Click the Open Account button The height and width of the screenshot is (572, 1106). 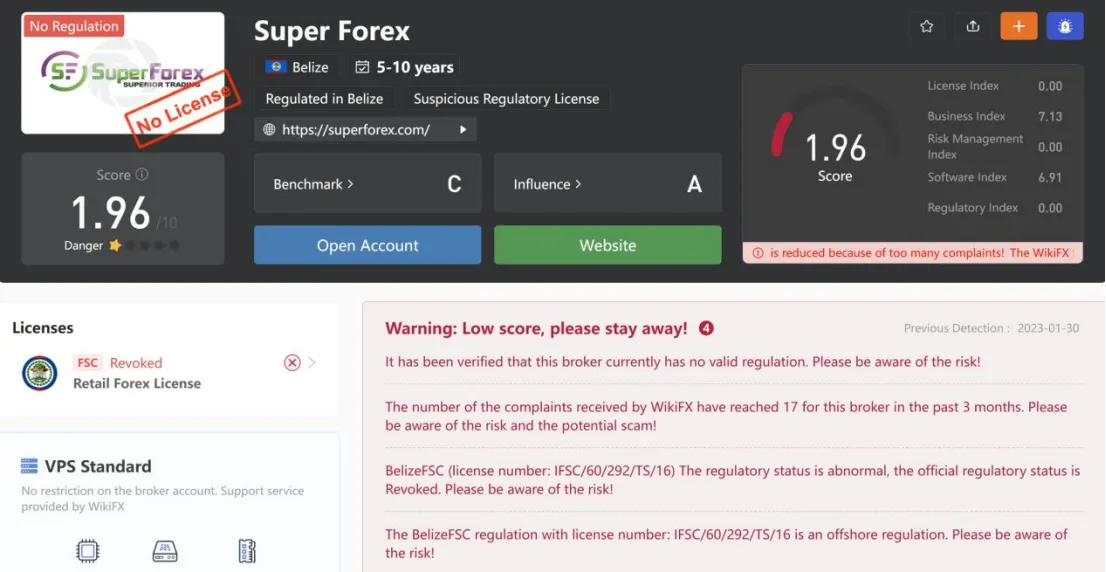coord(367,245)
